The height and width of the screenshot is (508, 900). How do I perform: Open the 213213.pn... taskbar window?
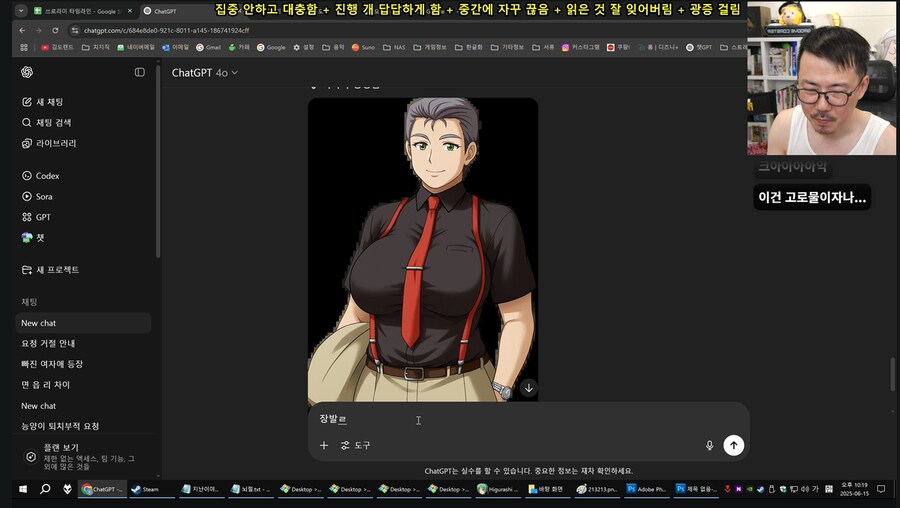pyautogui.click(x=596, y=489)
